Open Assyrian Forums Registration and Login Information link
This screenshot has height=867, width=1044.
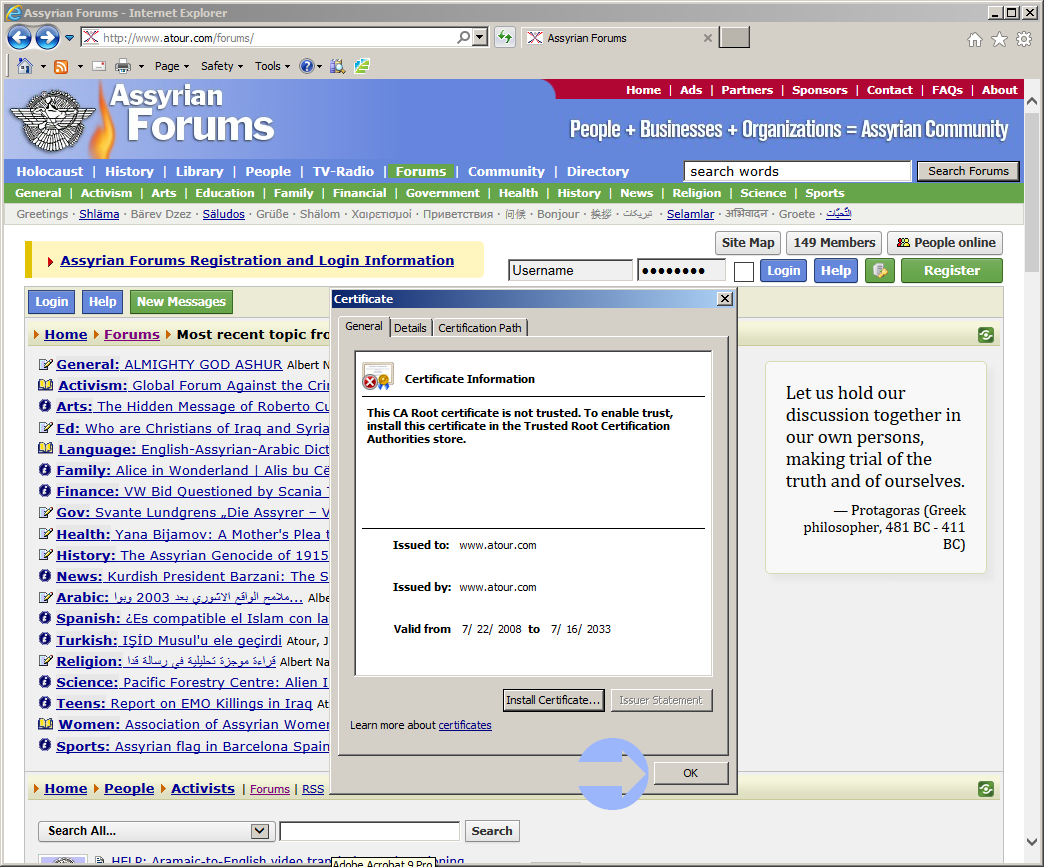pos(257,260)
